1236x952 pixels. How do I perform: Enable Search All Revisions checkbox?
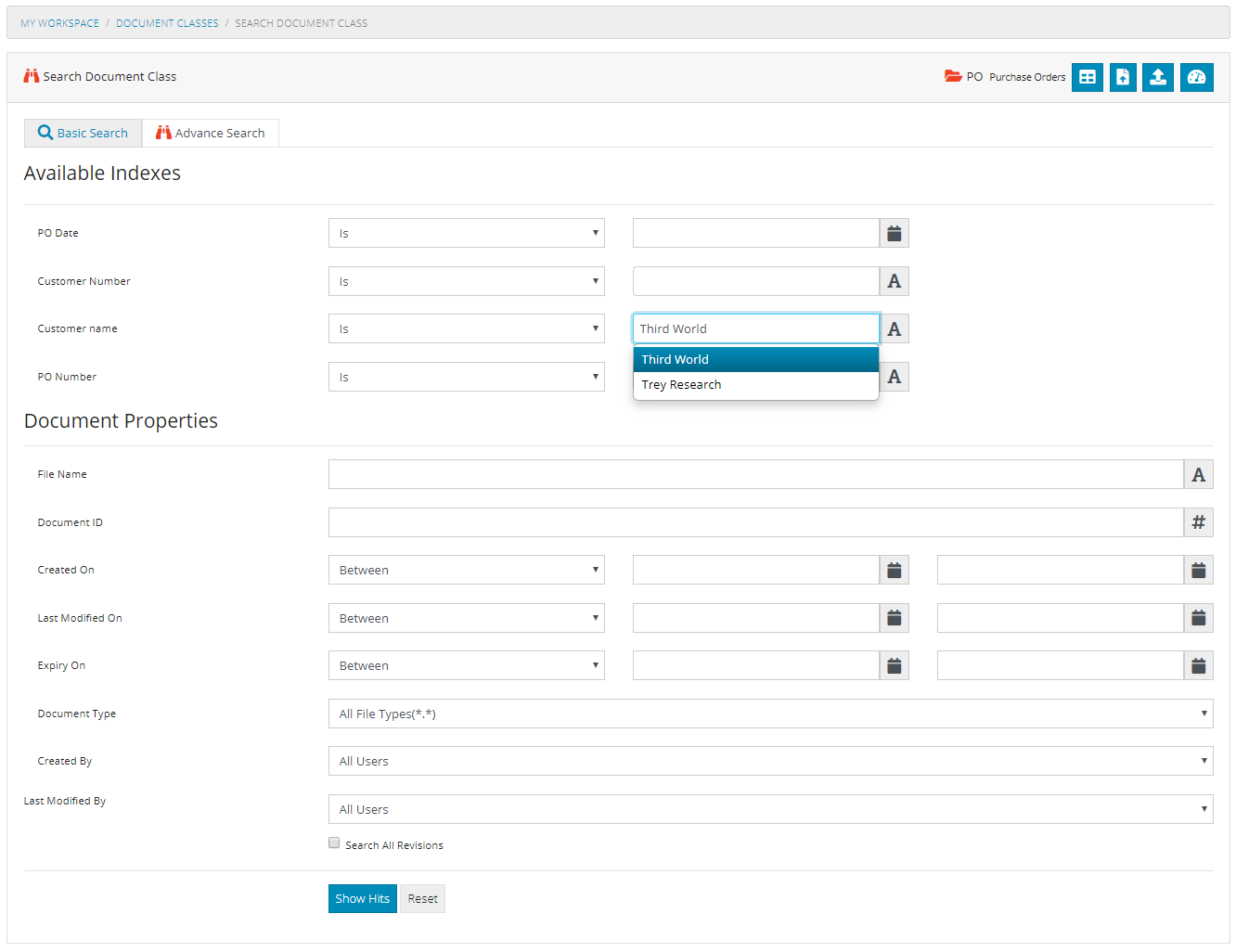(x=334, y=843)
